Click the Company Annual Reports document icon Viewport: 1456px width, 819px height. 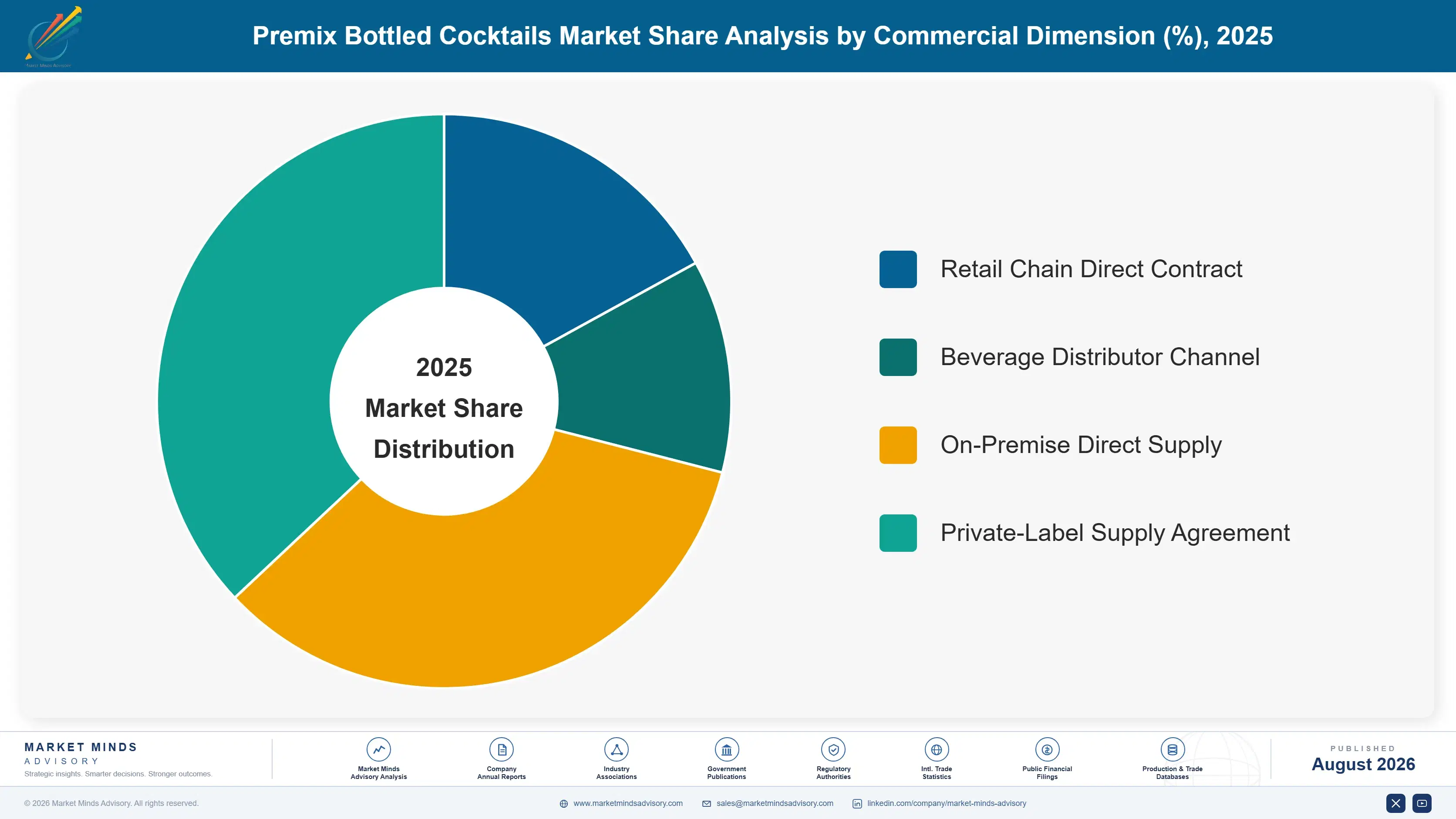501,749
